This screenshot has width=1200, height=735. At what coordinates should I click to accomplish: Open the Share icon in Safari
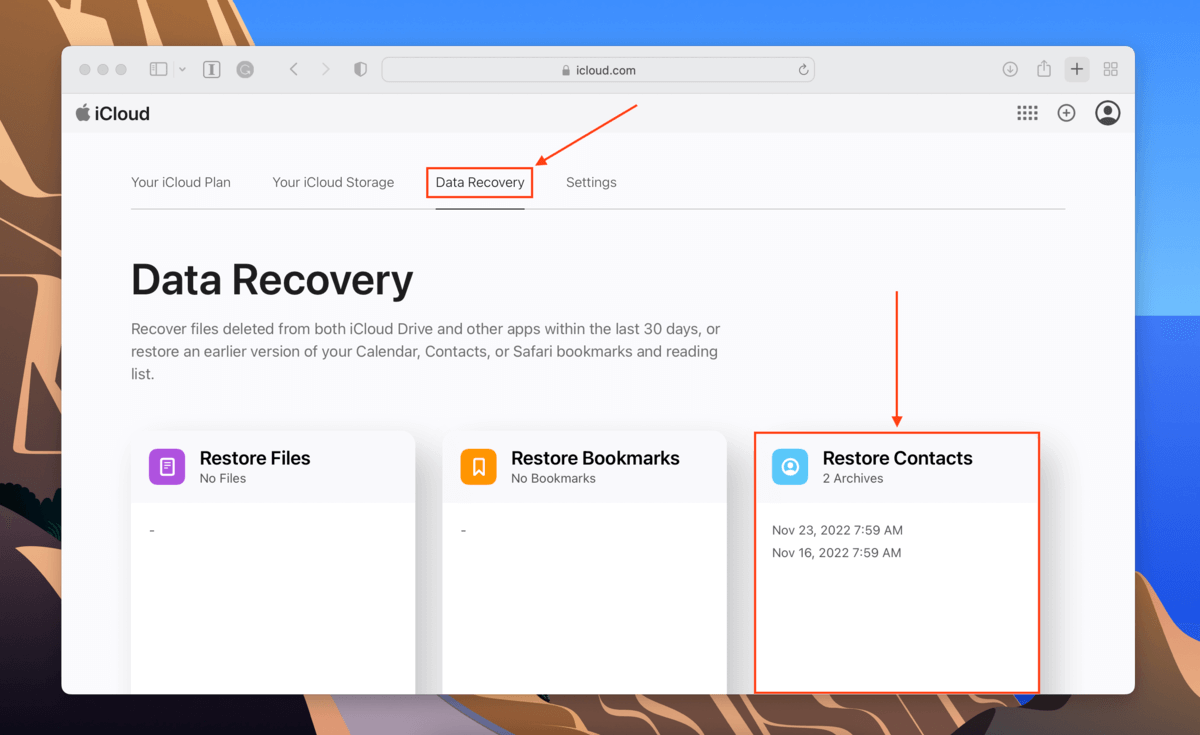(1044, 68)
